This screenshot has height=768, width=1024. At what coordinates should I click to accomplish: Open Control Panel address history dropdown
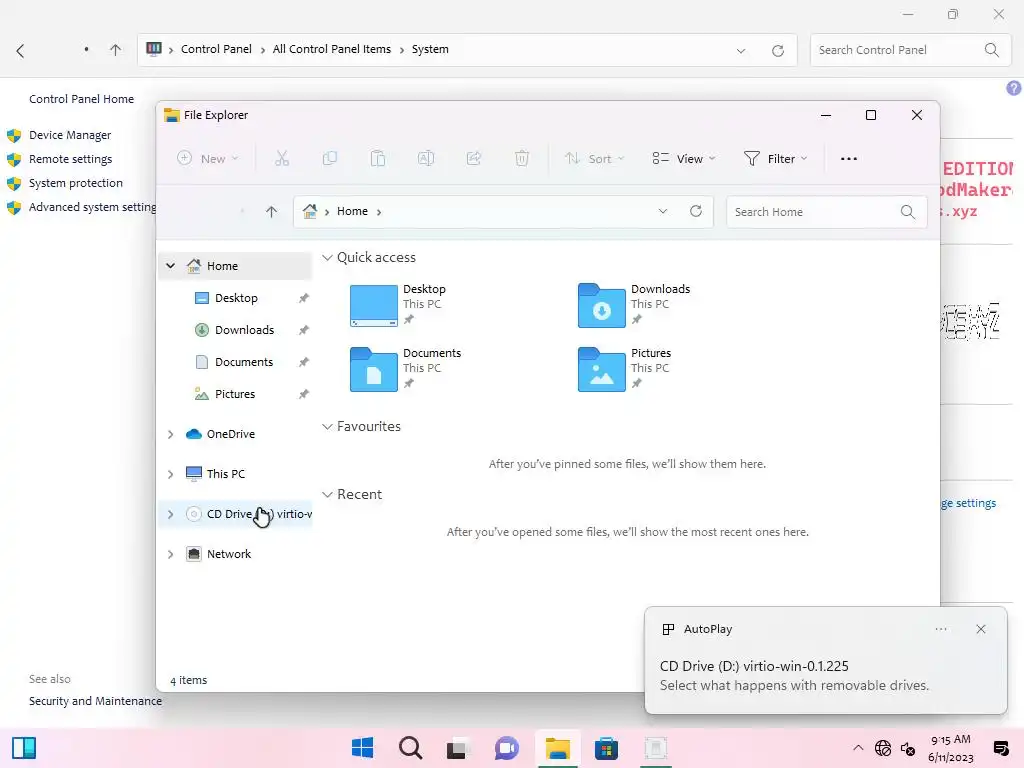741,50
